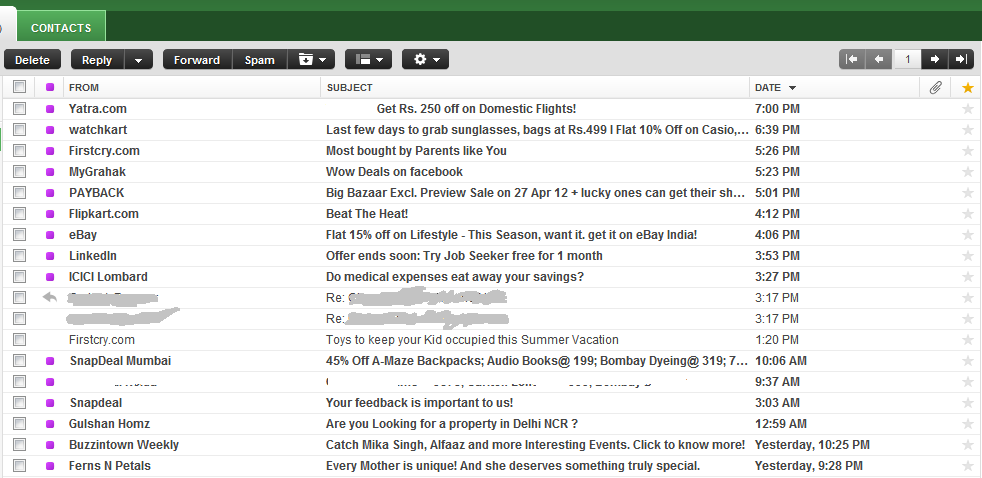
Task: Open 'Every Mother is unique' Ferns N Petals email
Action: point(513,466)
